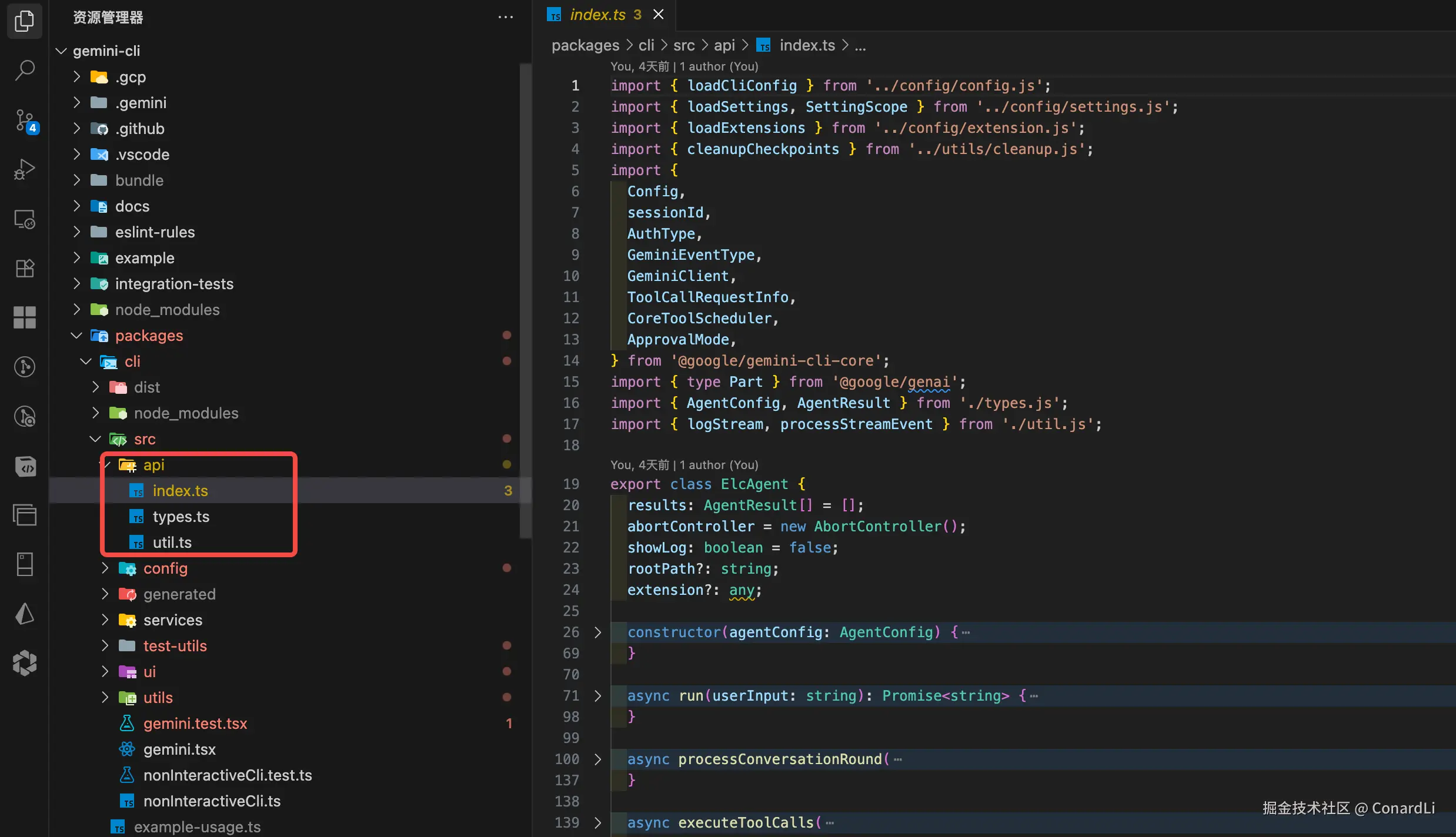The image size is (1456, 837).
Task: Close the index.ts editor tab
Action: pos(659,14)
